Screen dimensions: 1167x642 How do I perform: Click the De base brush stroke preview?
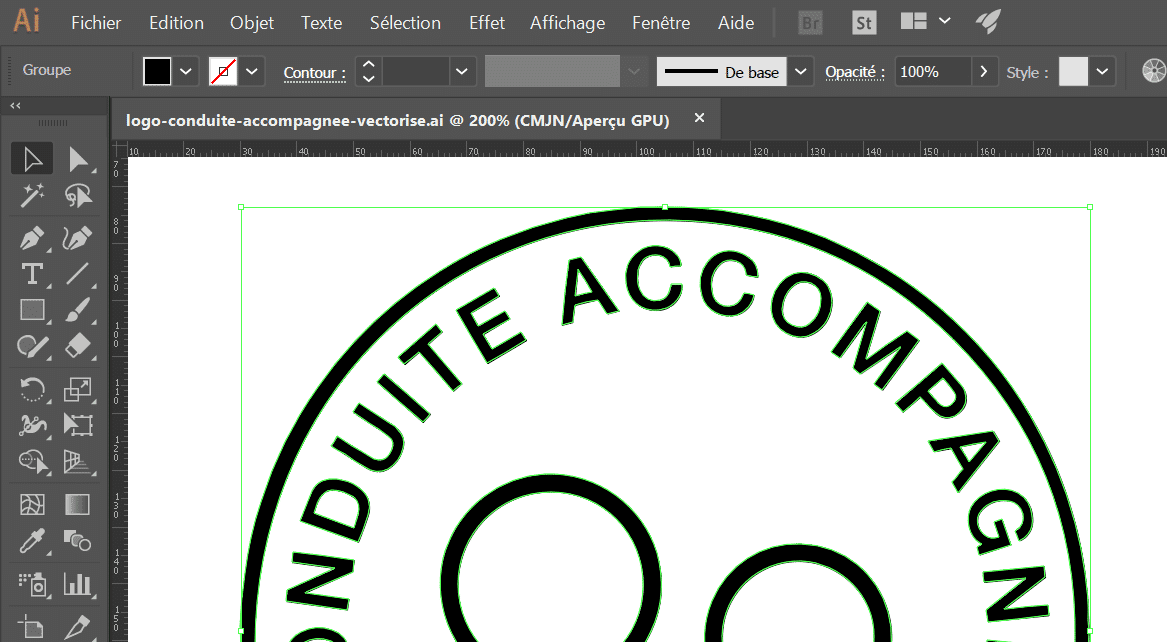pos(721,72)
